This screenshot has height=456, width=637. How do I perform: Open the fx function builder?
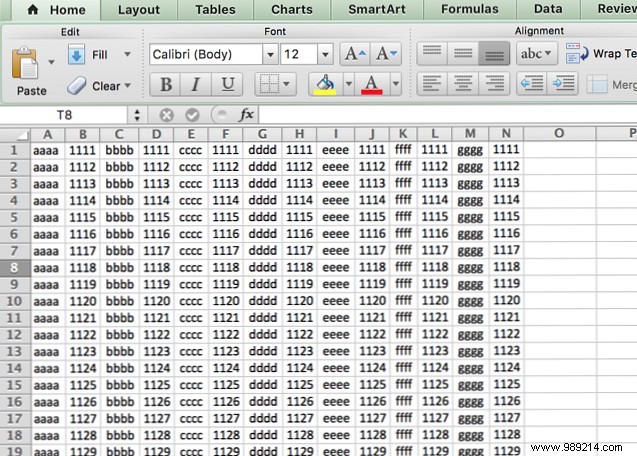(247, 115)
